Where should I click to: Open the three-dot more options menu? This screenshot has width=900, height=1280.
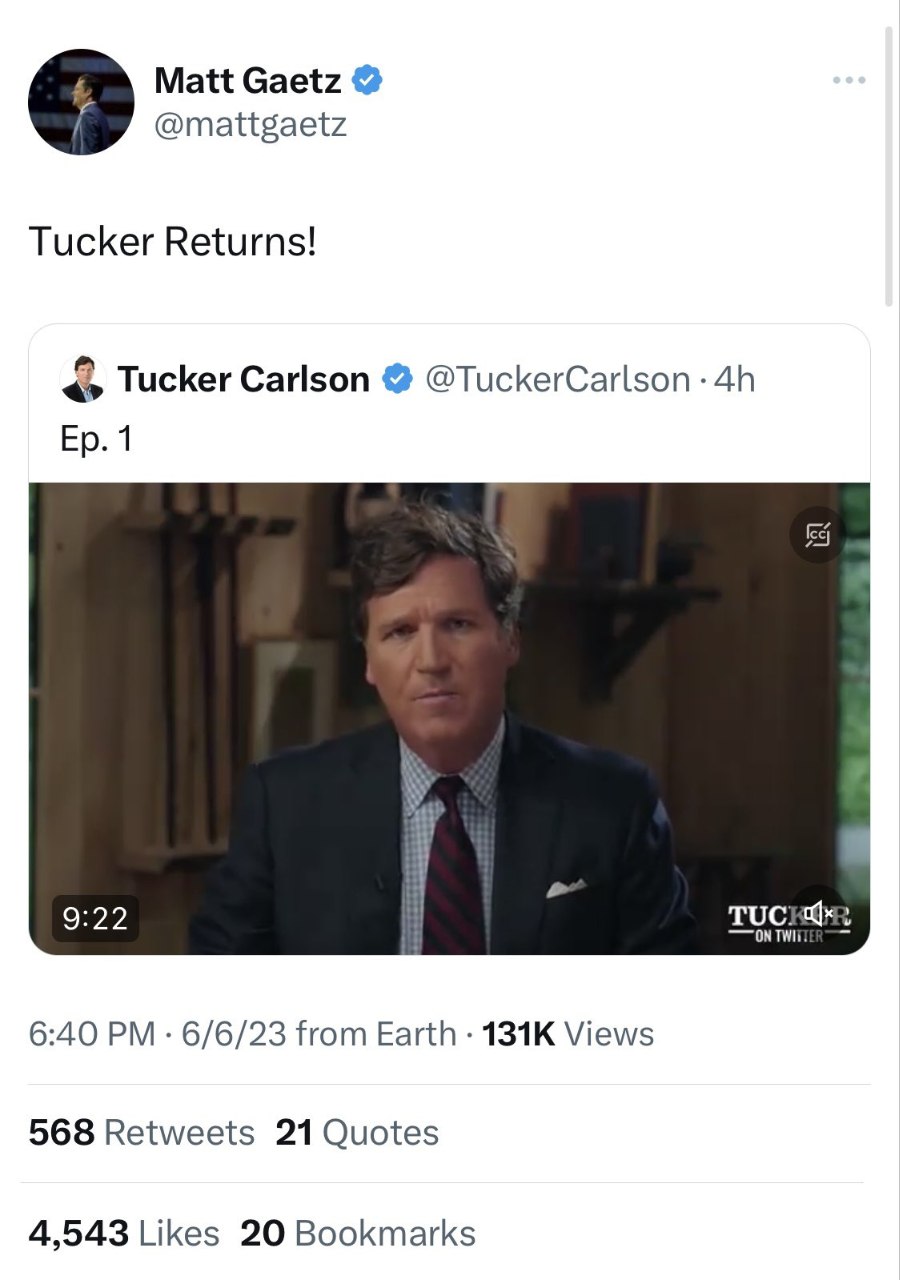coord(848,79)
